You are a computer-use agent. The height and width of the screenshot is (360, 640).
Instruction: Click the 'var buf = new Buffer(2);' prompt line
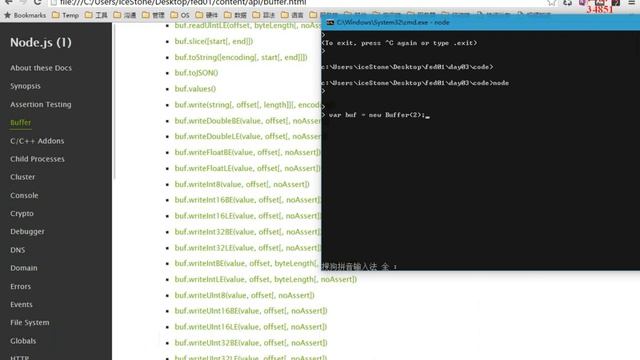tap(376, 115)
